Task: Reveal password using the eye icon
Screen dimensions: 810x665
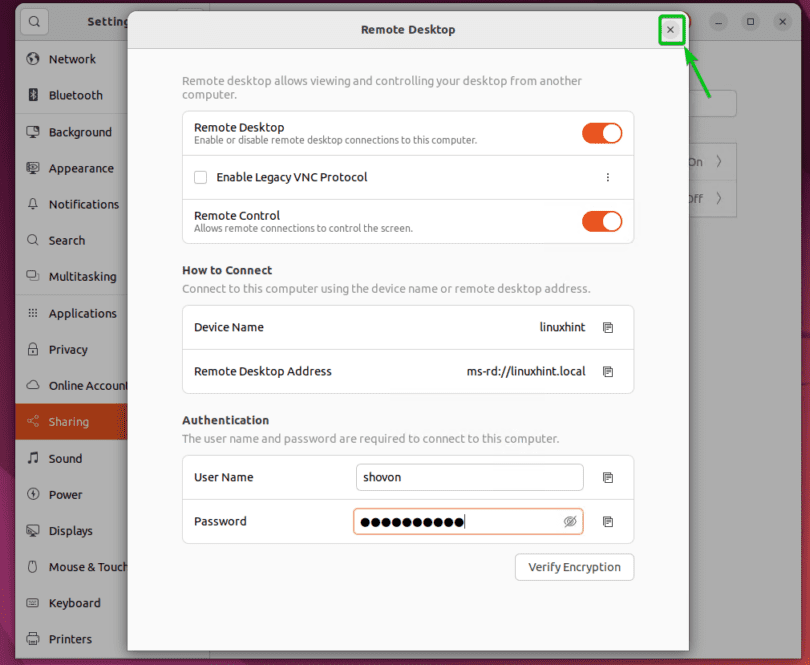Action: (570, 522)
